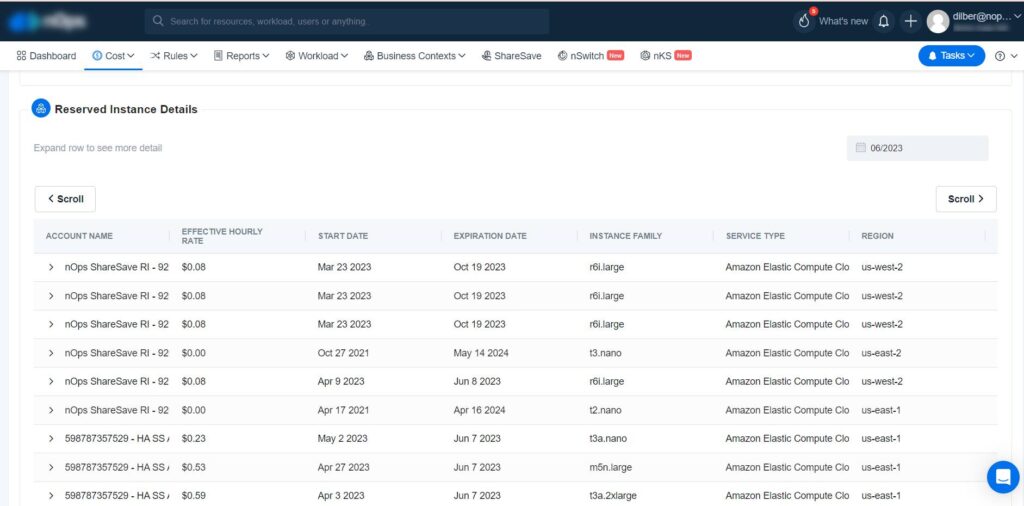Open the chat support bubble
This screenshot has height=506, width=1024.
pyautogui.click(x=1002, y=477)
